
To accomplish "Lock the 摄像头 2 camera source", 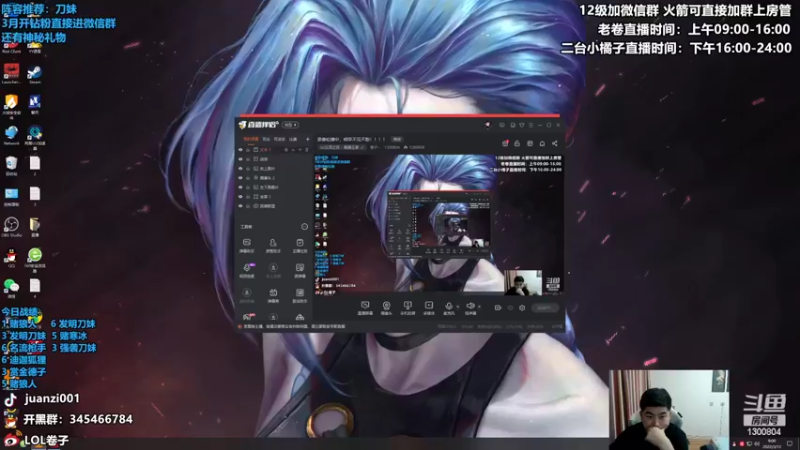I will (x=248, y=178).
